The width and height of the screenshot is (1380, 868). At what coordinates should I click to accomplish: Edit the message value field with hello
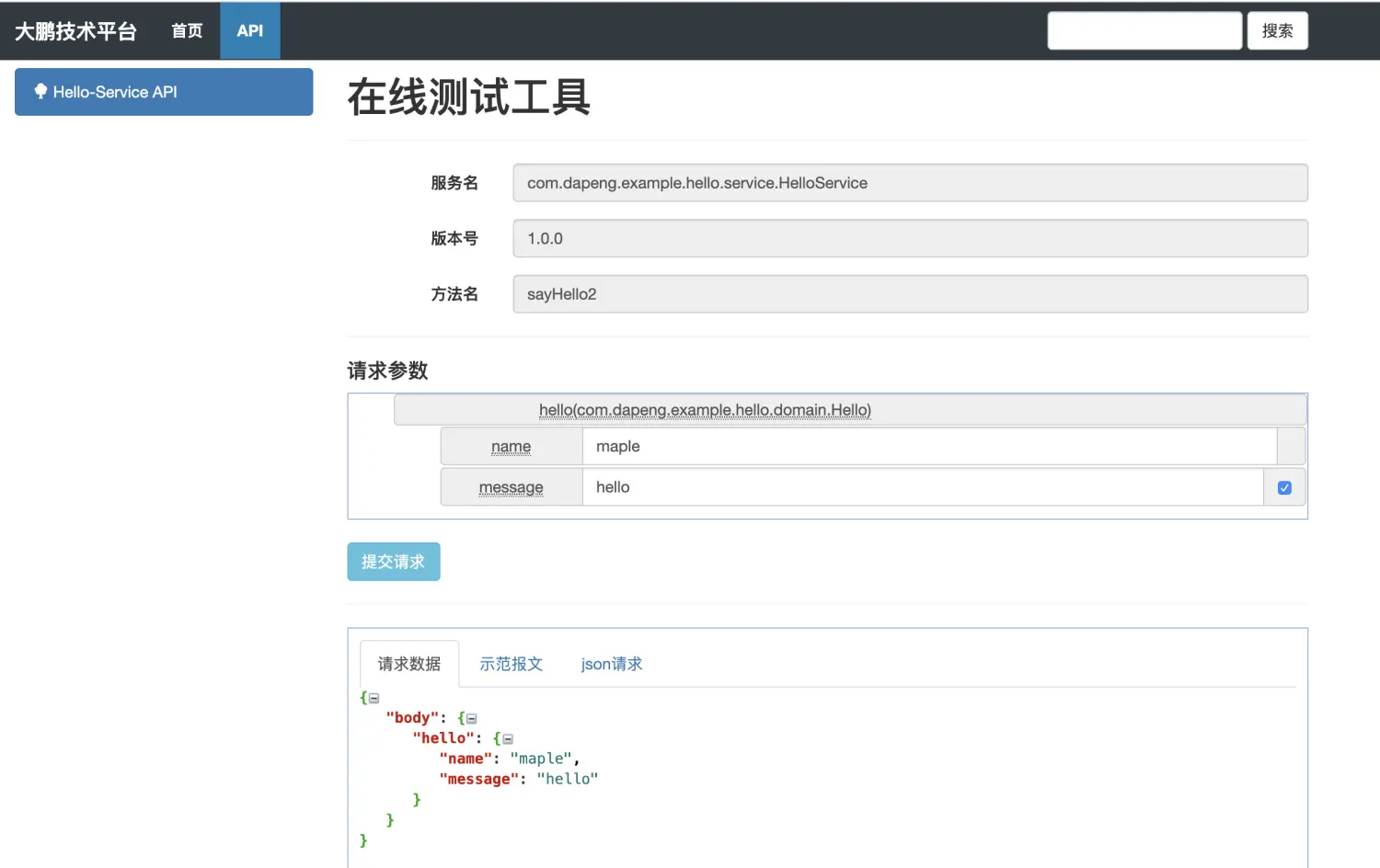click(x=923, y=487)
